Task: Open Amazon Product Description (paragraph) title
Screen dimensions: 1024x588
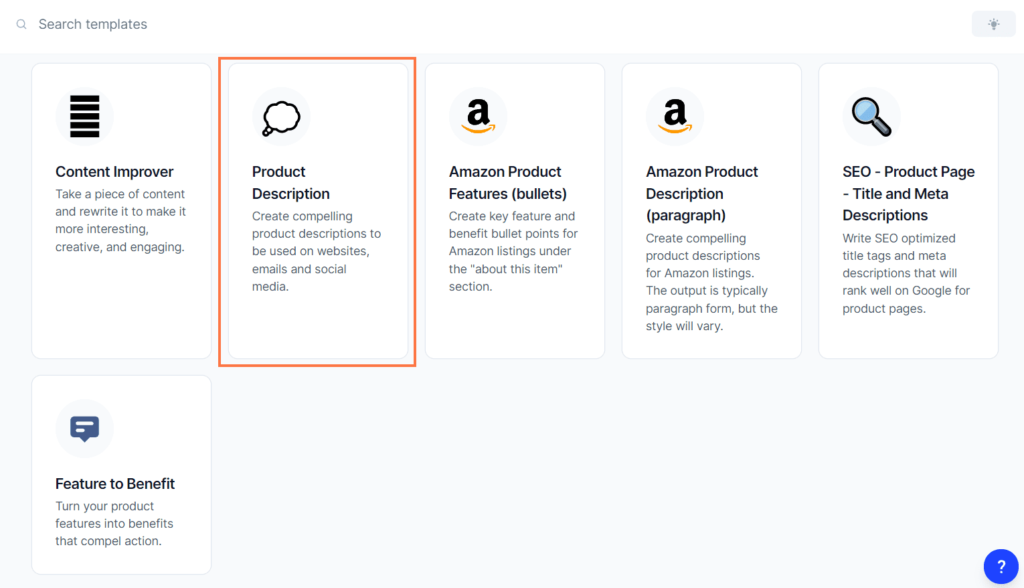Action: tap(702, 193)
